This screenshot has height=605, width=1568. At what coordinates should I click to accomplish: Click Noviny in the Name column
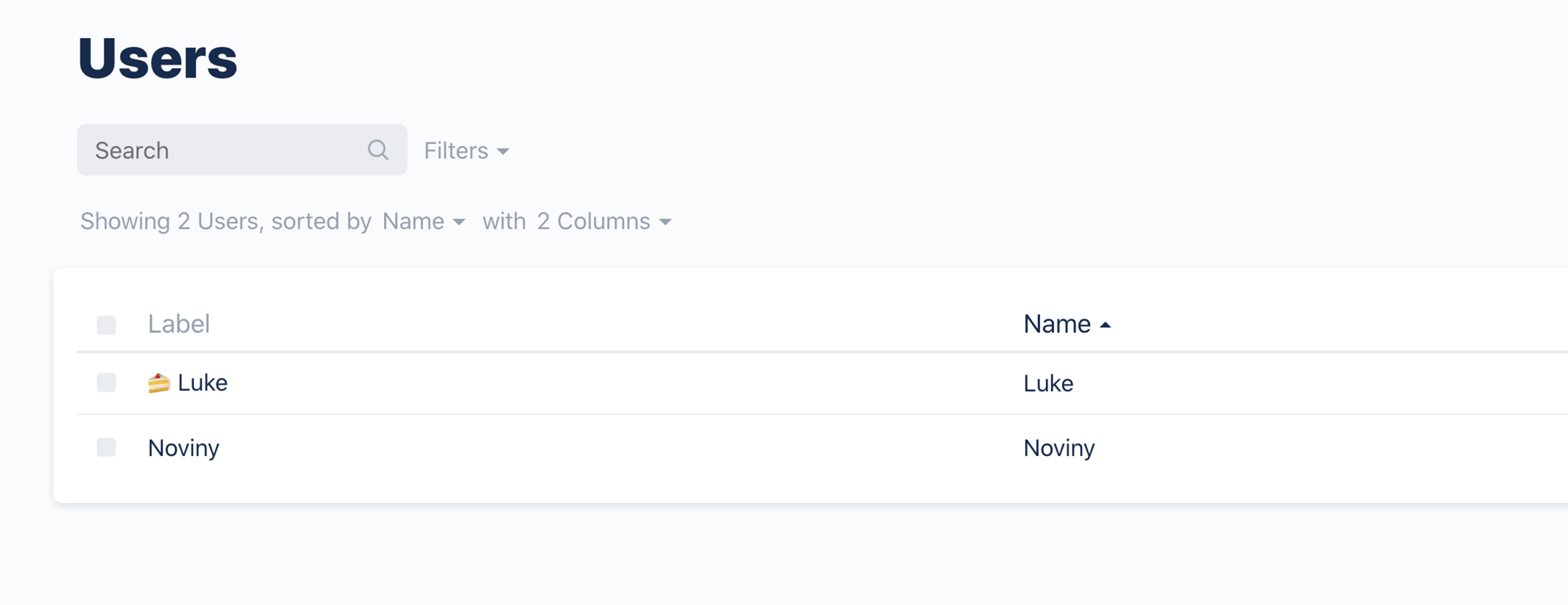(1059, 448)
